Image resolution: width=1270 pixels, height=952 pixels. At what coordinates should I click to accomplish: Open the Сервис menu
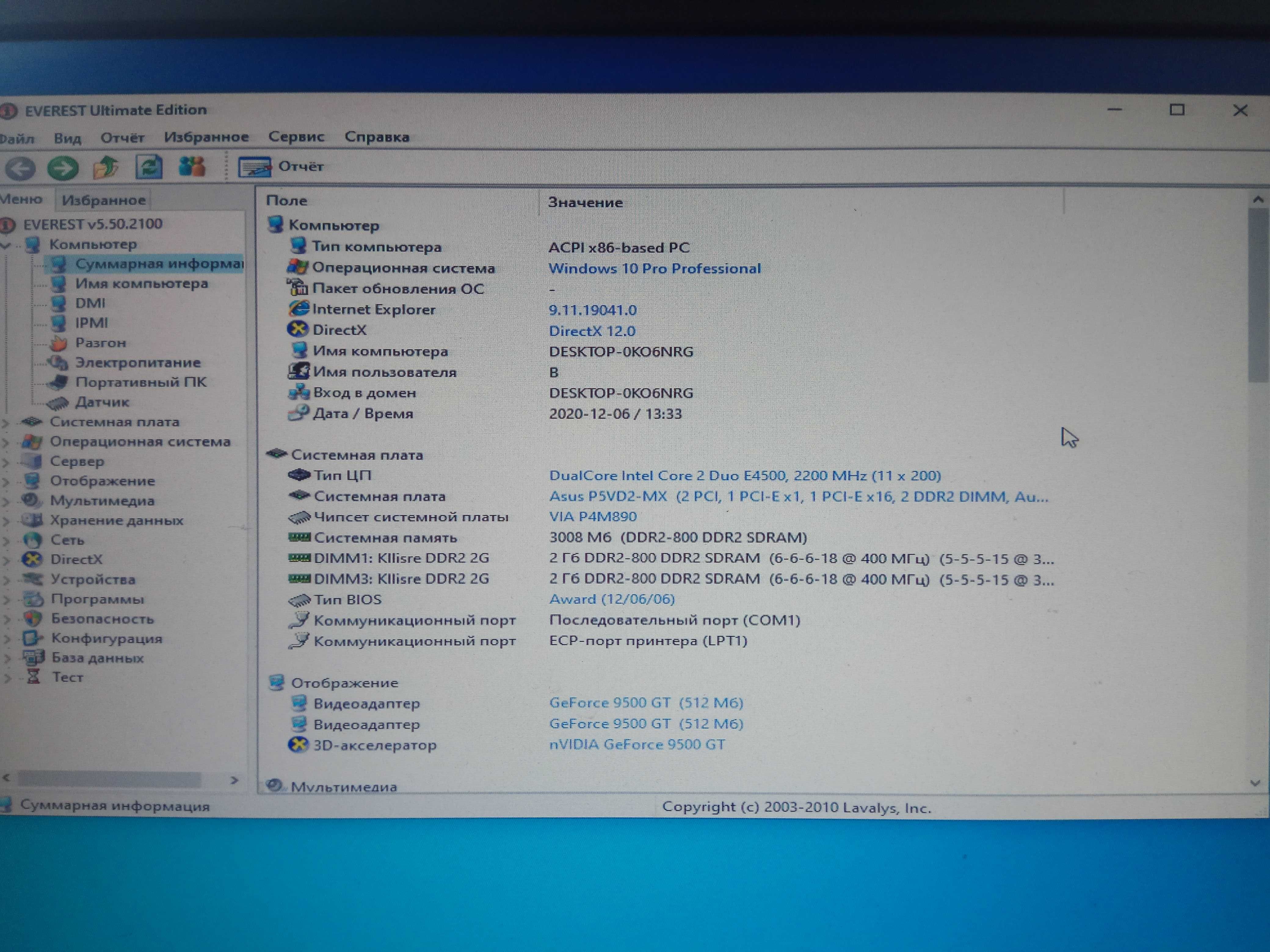296,137
